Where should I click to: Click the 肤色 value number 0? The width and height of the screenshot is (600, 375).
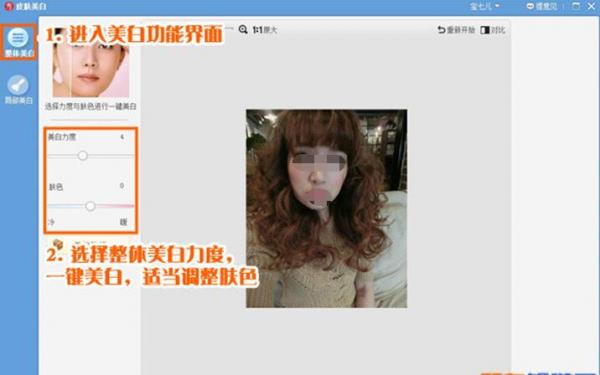click(122, 186)
